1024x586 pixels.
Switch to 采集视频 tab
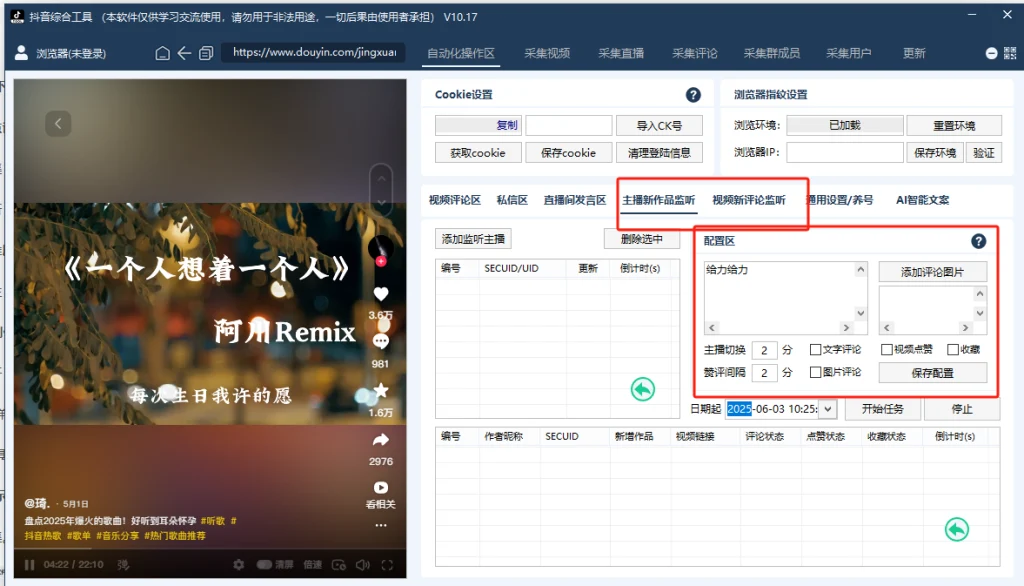coord(547,53)
